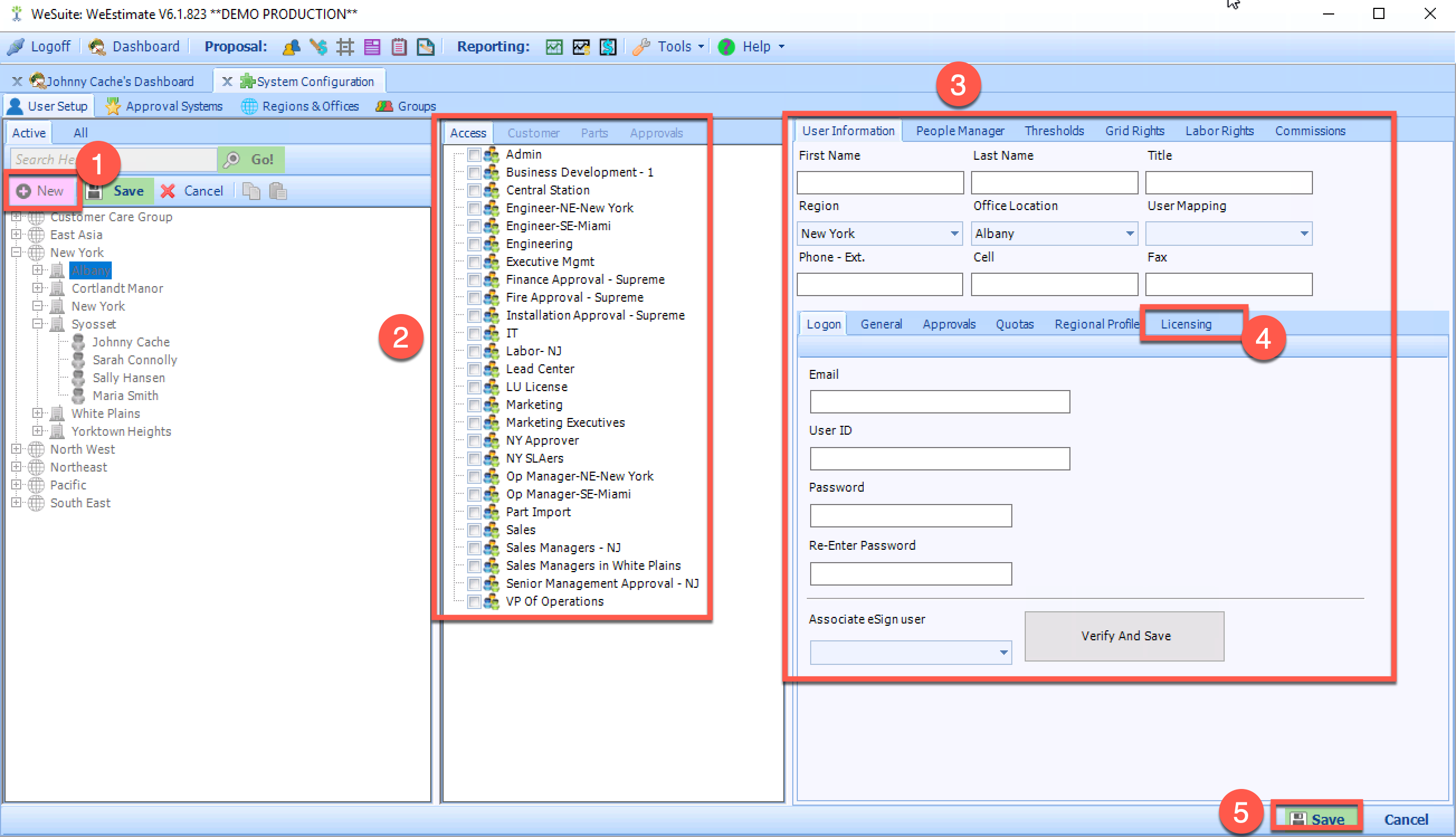Screen dimensions: 1456x837
Task: Close the System Configuration tab
Action: (x=227, y=82)
